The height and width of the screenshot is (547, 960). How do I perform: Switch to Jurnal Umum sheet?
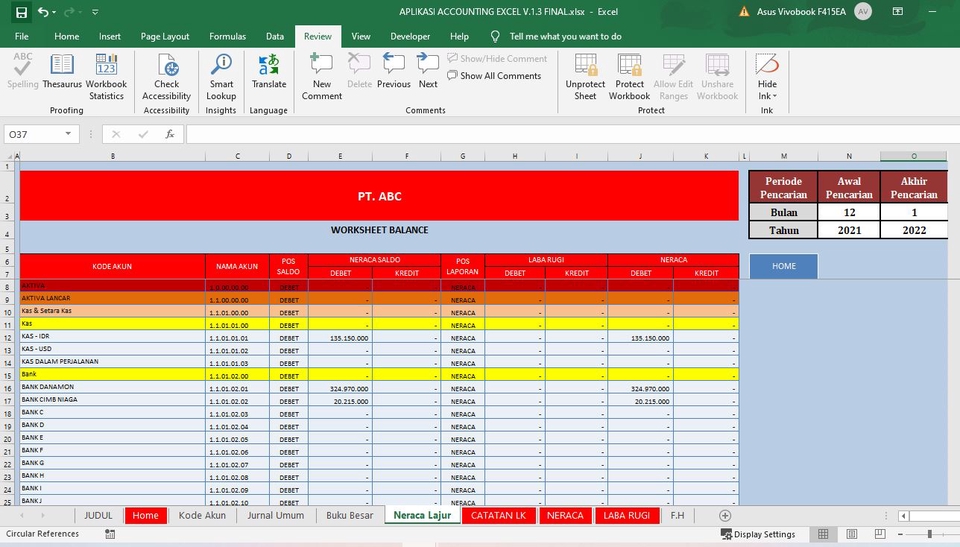click(x=276, y=515)
